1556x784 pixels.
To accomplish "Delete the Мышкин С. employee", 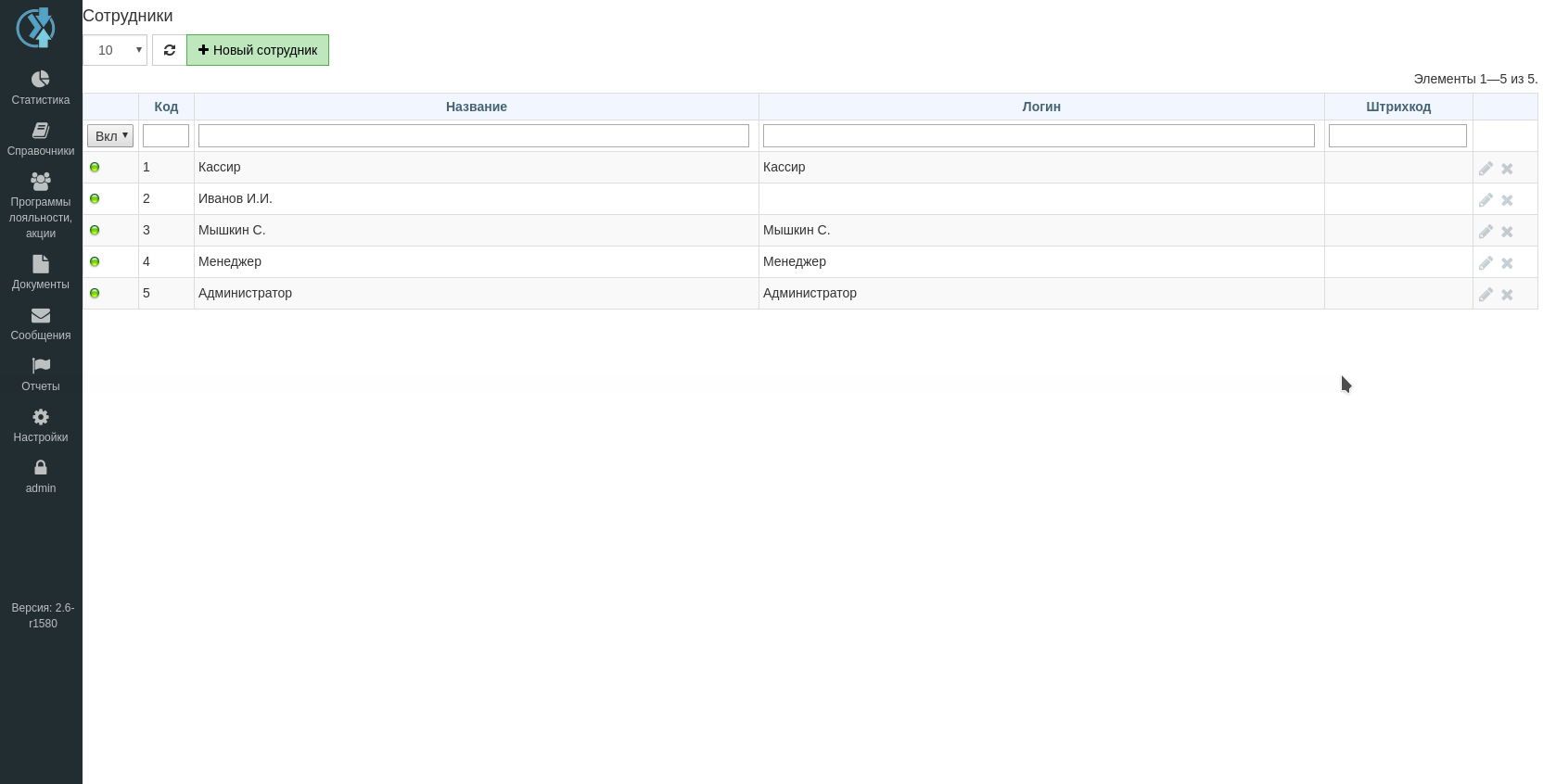I will (1507, 232).
